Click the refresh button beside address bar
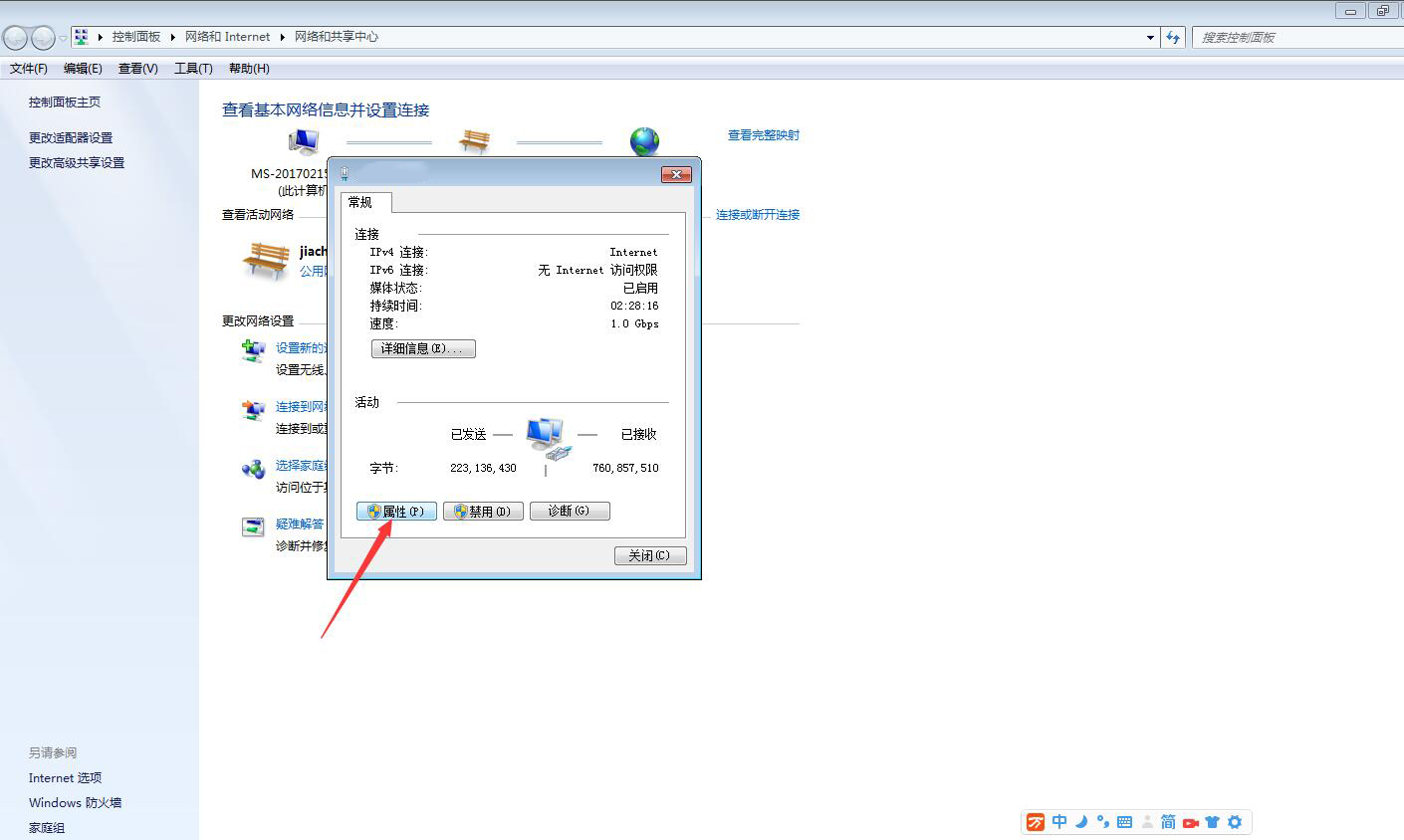 pos(1173,38)
